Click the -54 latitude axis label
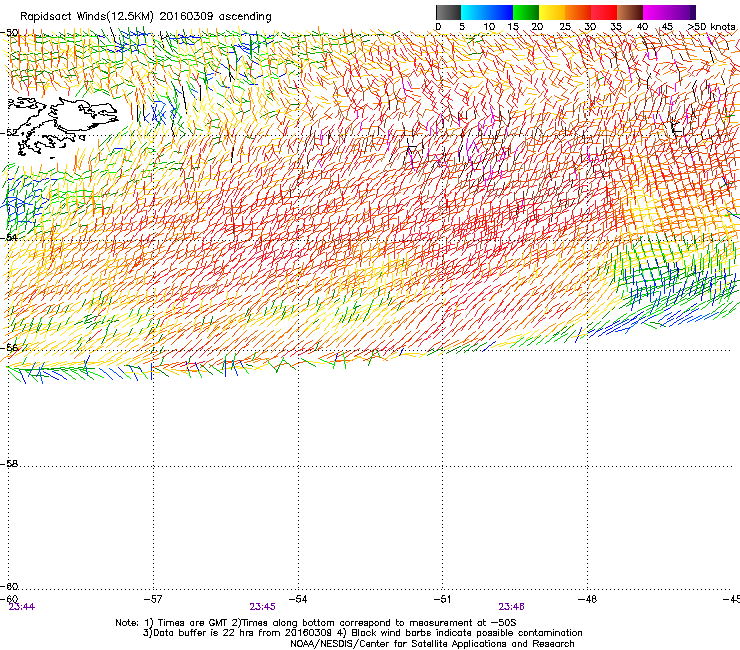This screenshot has width=740, height=650. pos(10,237)
